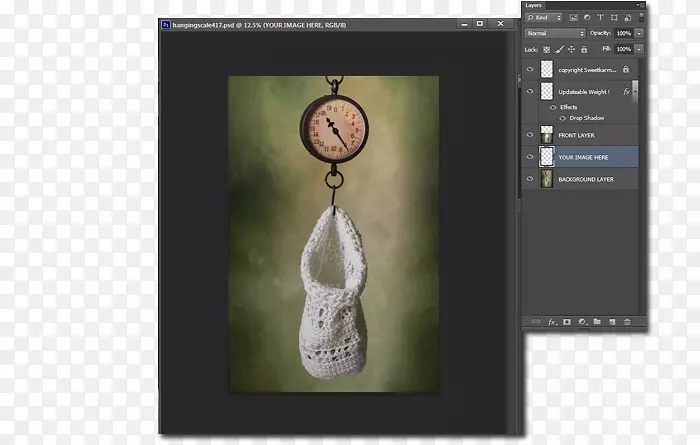Click the create new layer icon
This screenshot has width=700, height=445.
(x=612, y=321)
